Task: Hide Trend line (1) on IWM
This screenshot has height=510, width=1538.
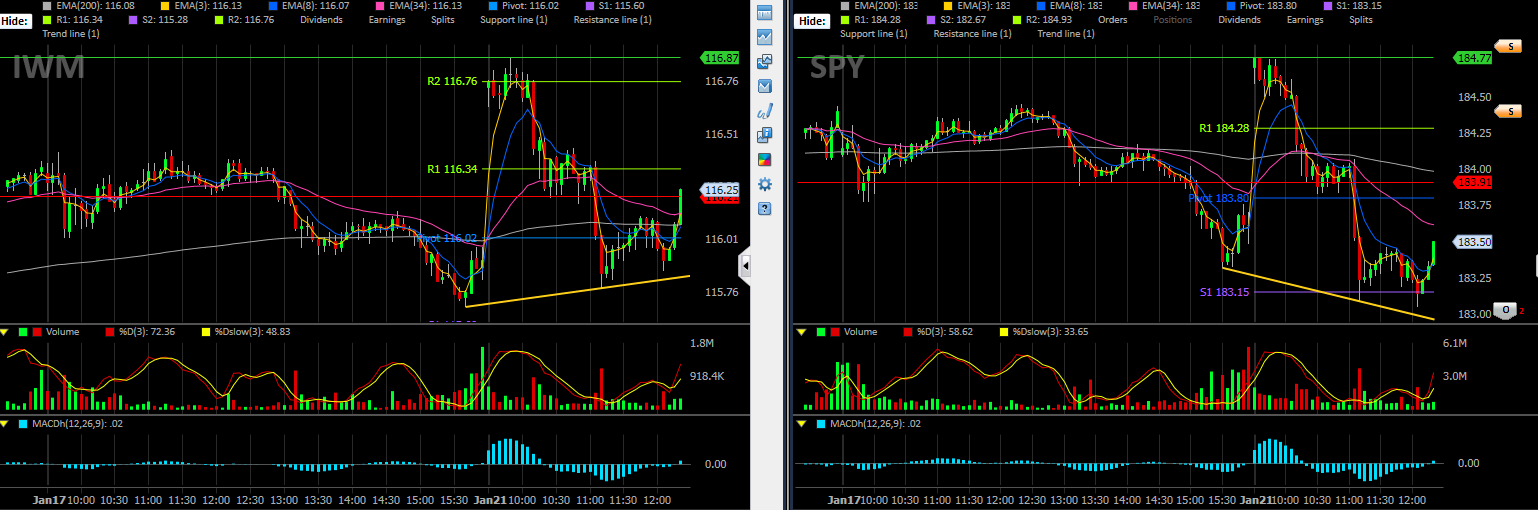Action: click(71, 34)
